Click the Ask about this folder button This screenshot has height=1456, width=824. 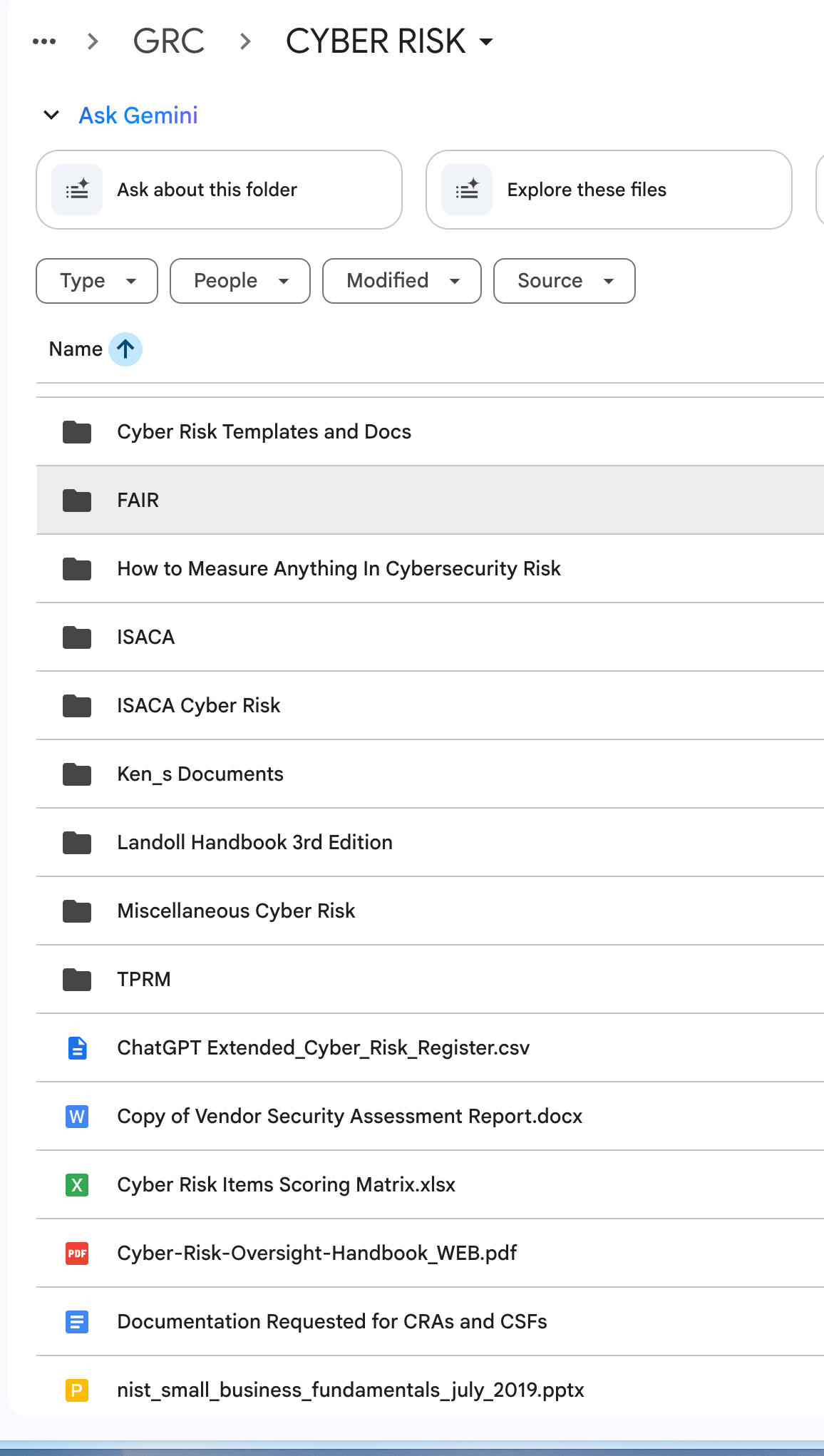tap(219, 190)
